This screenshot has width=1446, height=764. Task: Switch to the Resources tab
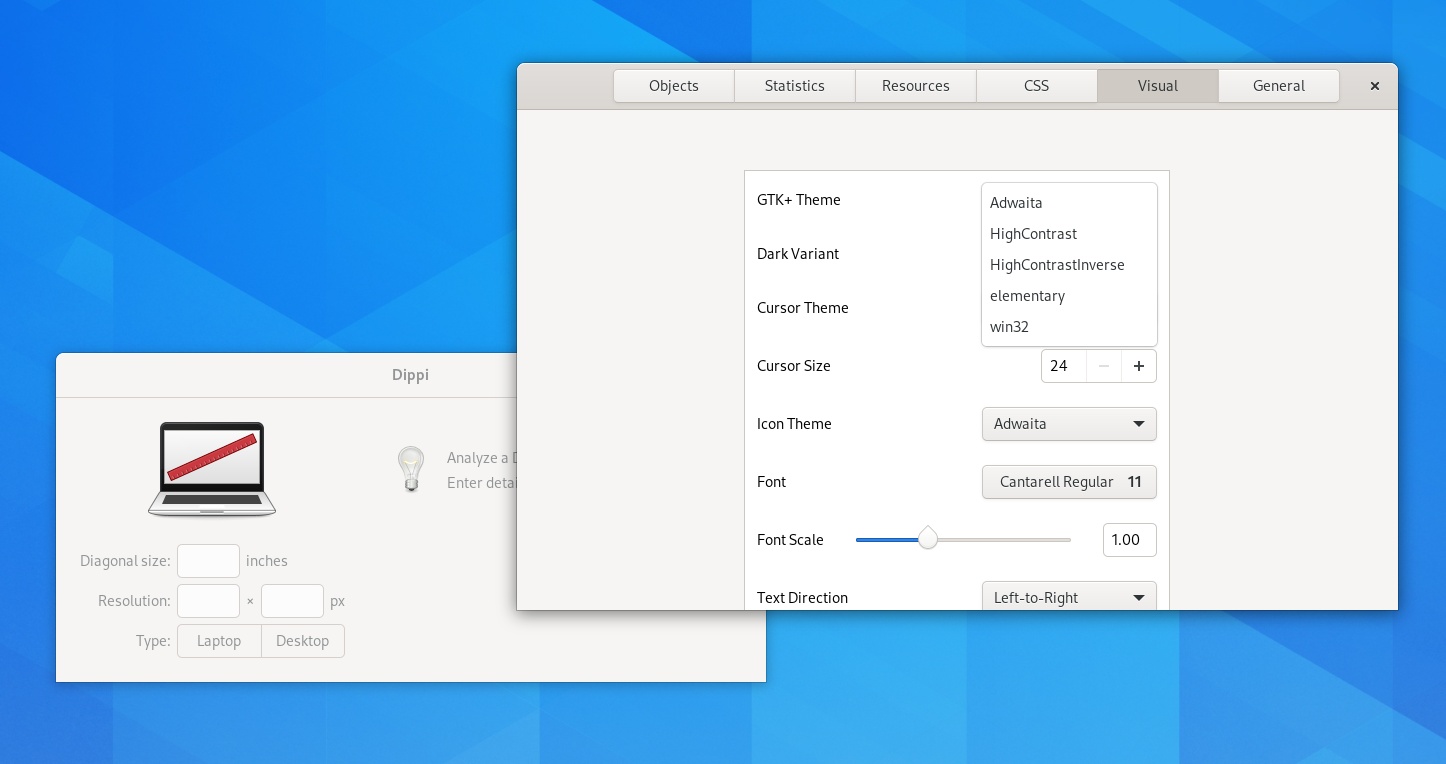(x=916, y=86)
